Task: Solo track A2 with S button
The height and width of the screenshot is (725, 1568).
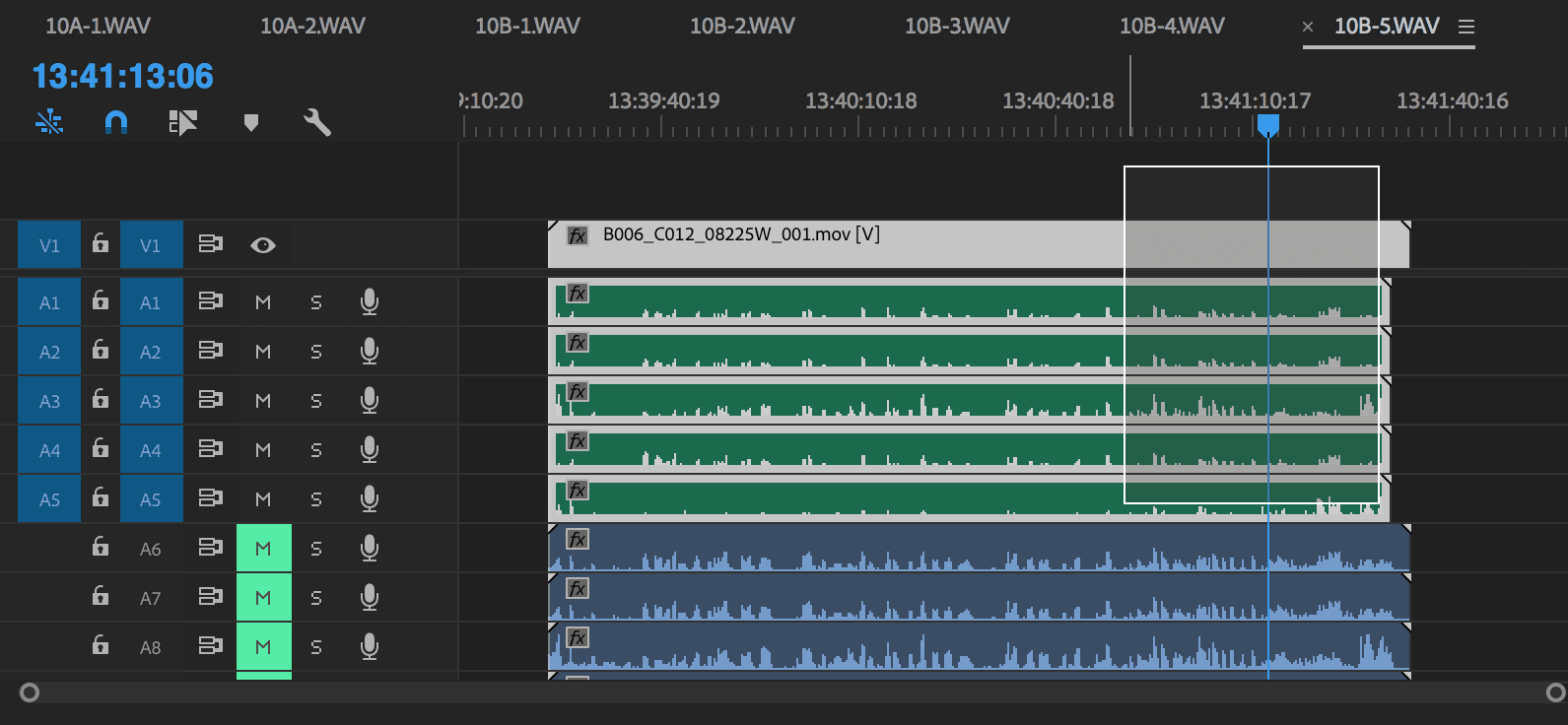Action: click(316, 352)
